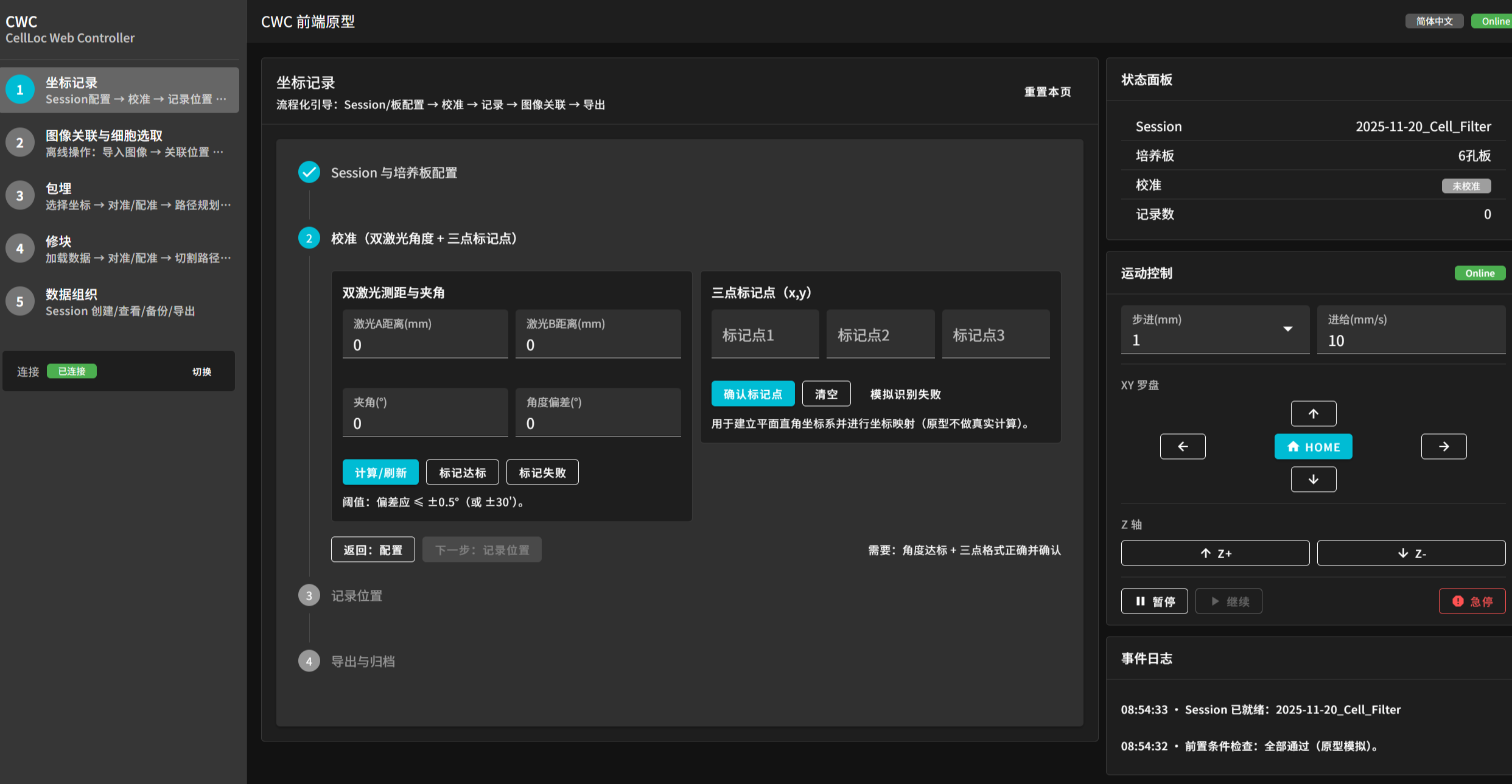The image size is (1512, 784).
Task: Click 重置本页 link
Action: click(x=1048, y=92)
